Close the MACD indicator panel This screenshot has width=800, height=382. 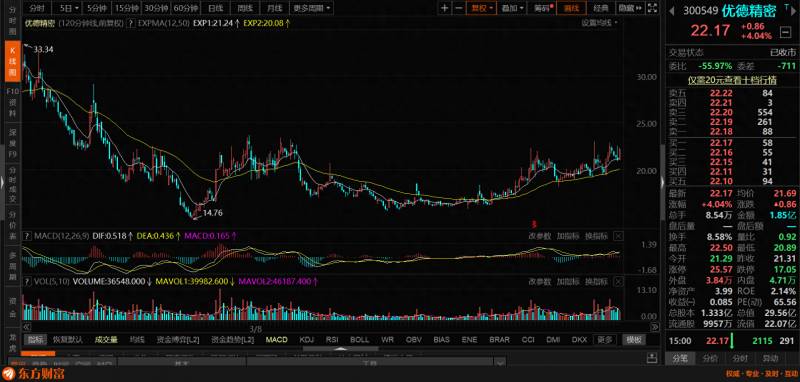coord(618,236)
